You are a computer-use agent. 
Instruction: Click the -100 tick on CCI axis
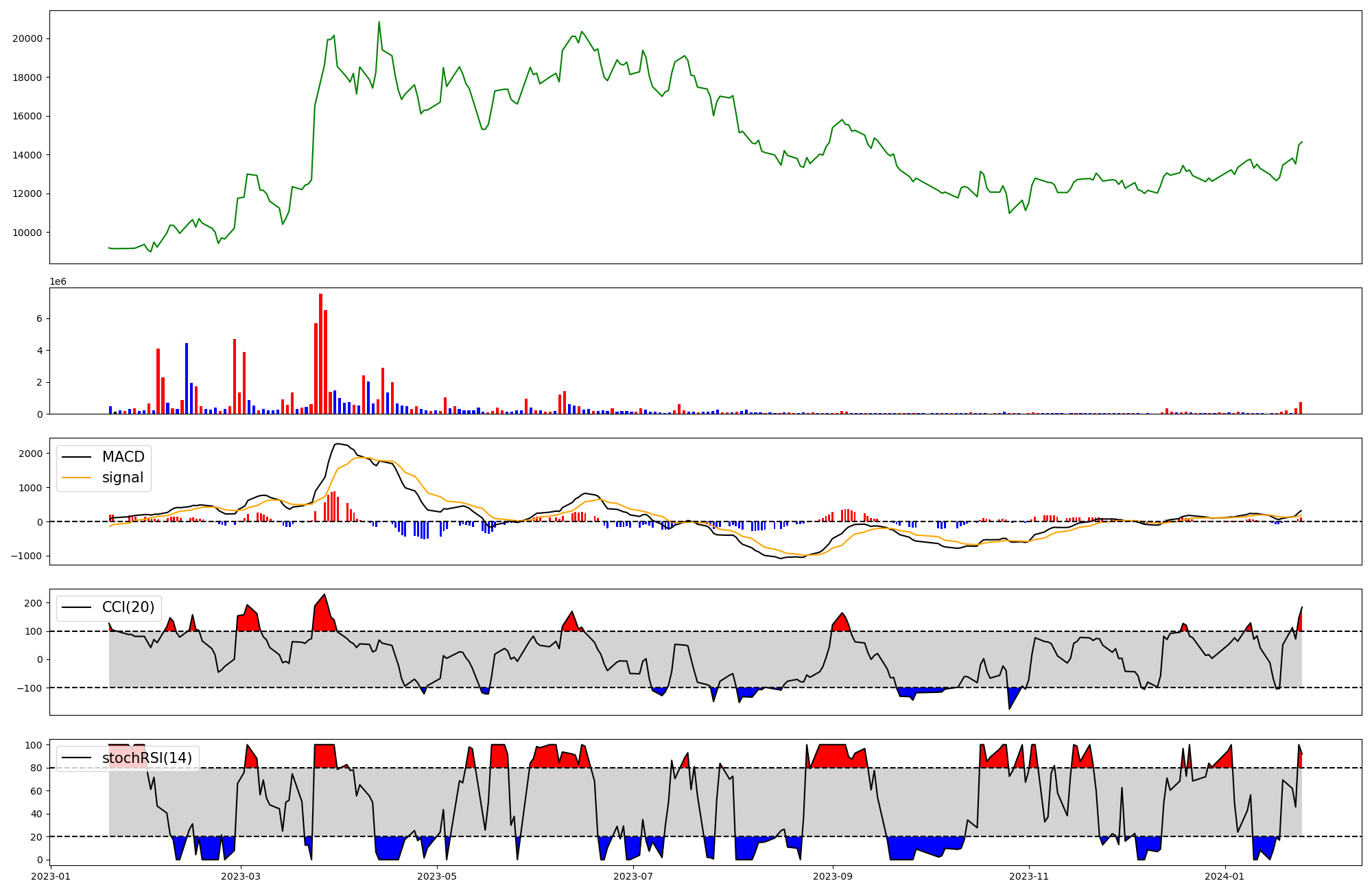click(x=30, y=688)
